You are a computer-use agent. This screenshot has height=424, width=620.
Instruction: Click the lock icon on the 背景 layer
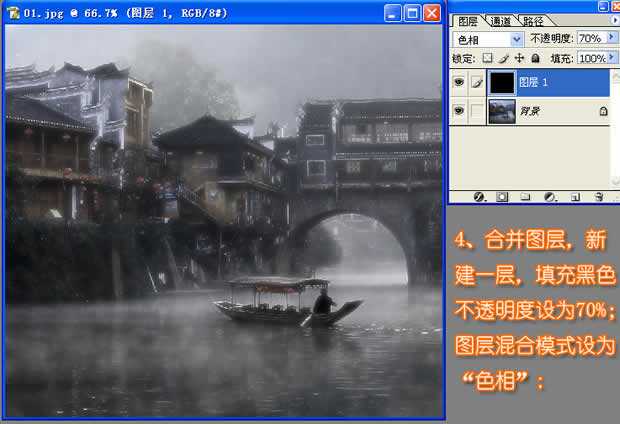(x=603, y=111)
